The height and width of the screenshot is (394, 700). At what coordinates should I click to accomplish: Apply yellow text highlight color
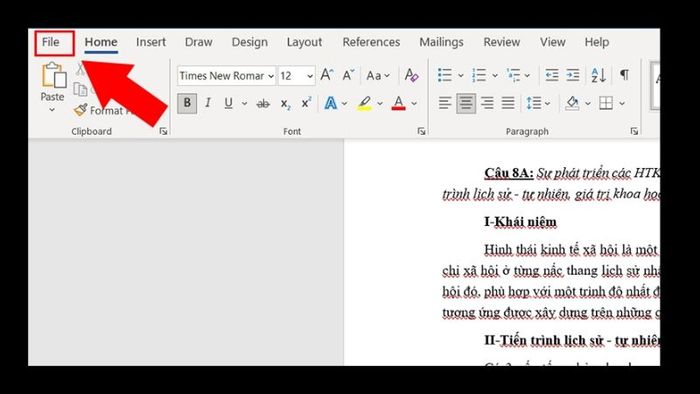point(364,104)
